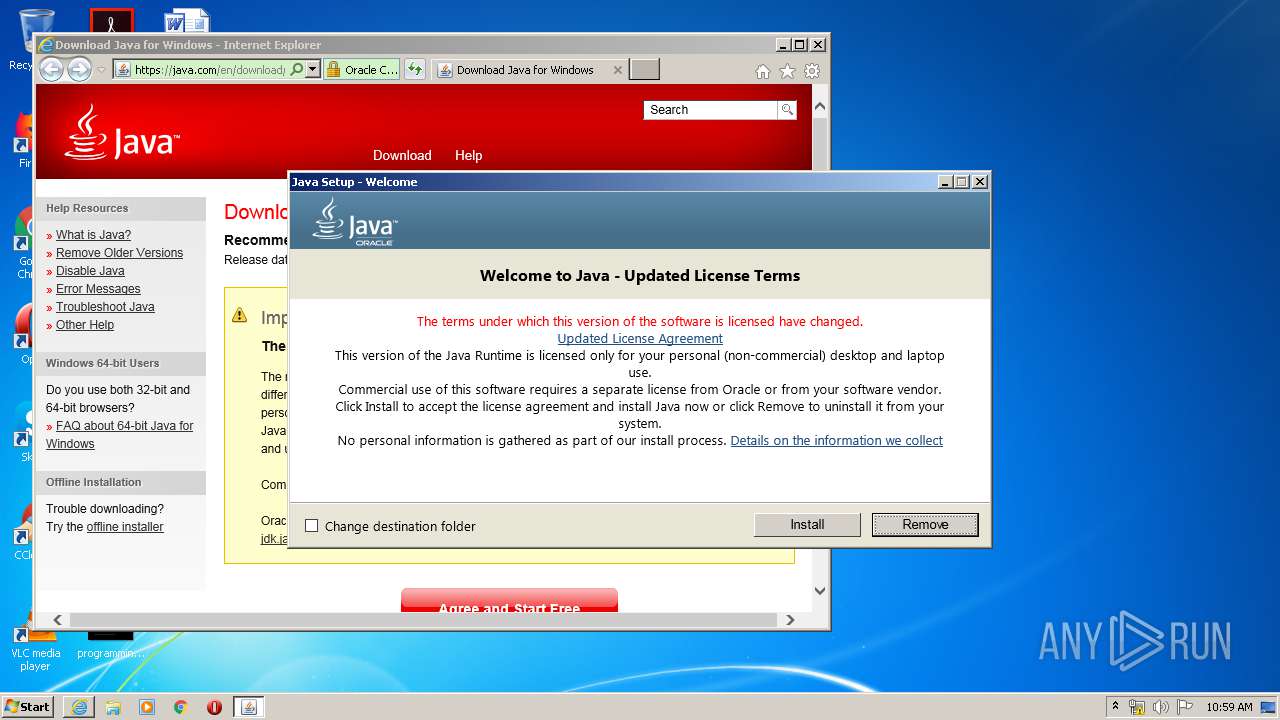Open the network tray icon
Screen dimensions: 1280x720
coord(1137,707)
